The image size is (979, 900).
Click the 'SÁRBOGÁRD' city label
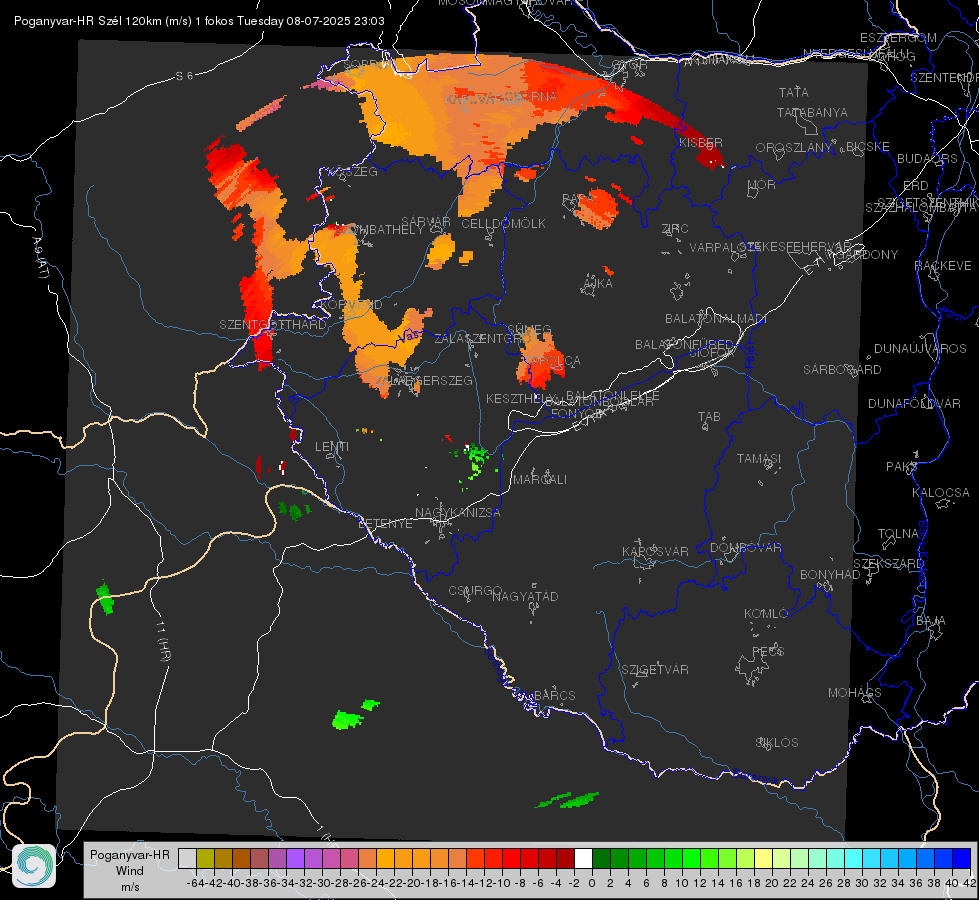click(x=842, y=370)
